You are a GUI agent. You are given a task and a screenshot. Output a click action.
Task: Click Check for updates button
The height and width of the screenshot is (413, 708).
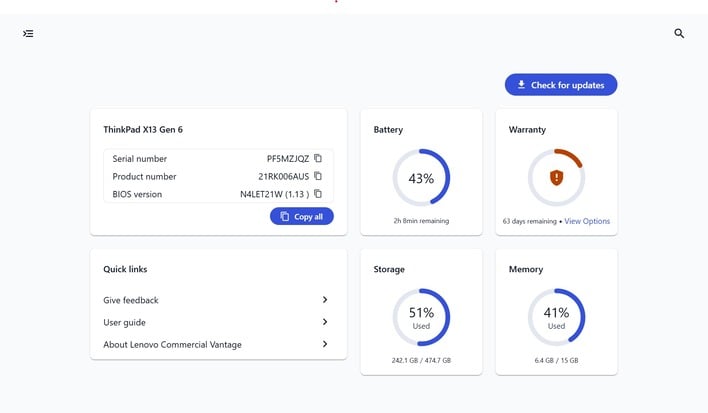561,85
